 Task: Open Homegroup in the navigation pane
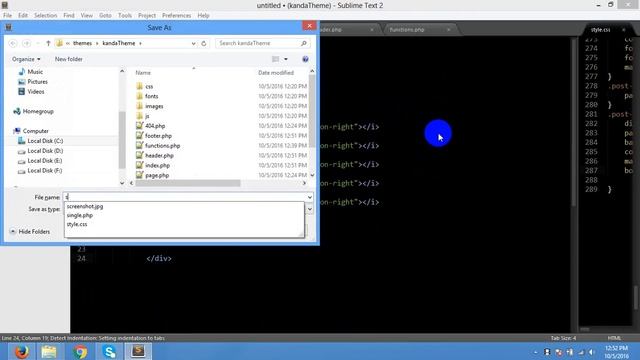[38, 111]
